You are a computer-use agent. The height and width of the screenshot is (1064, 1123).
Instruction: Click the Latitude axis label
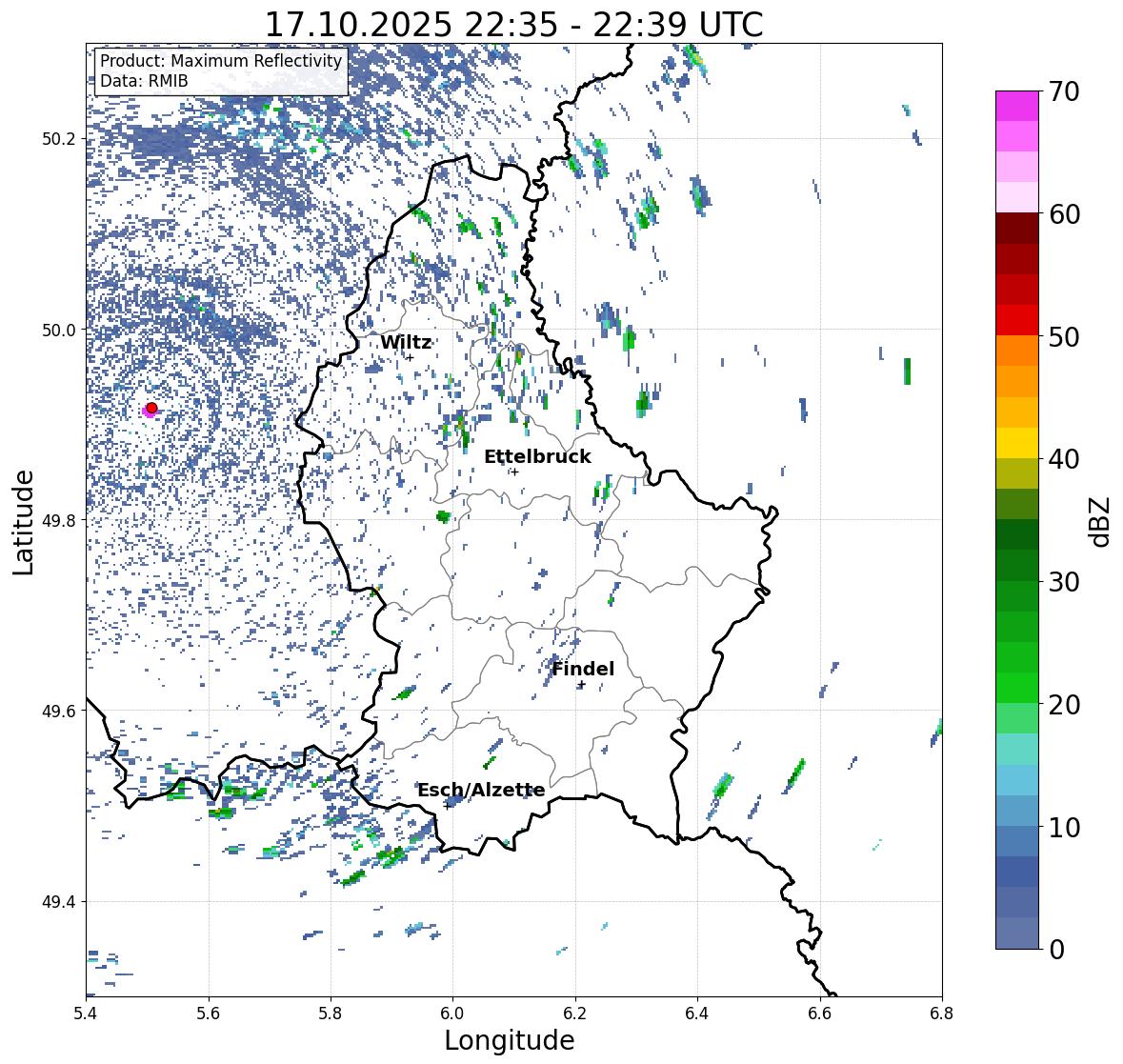point(23,522)
